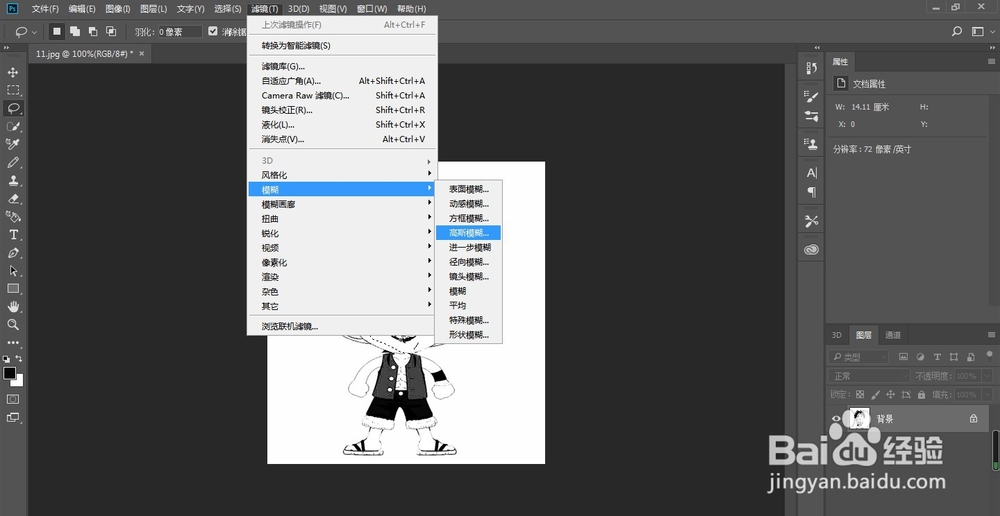Open the Creative Cloud Libraries panel icon
Viewport: 1000px width, 516px height.
(811, 250)
